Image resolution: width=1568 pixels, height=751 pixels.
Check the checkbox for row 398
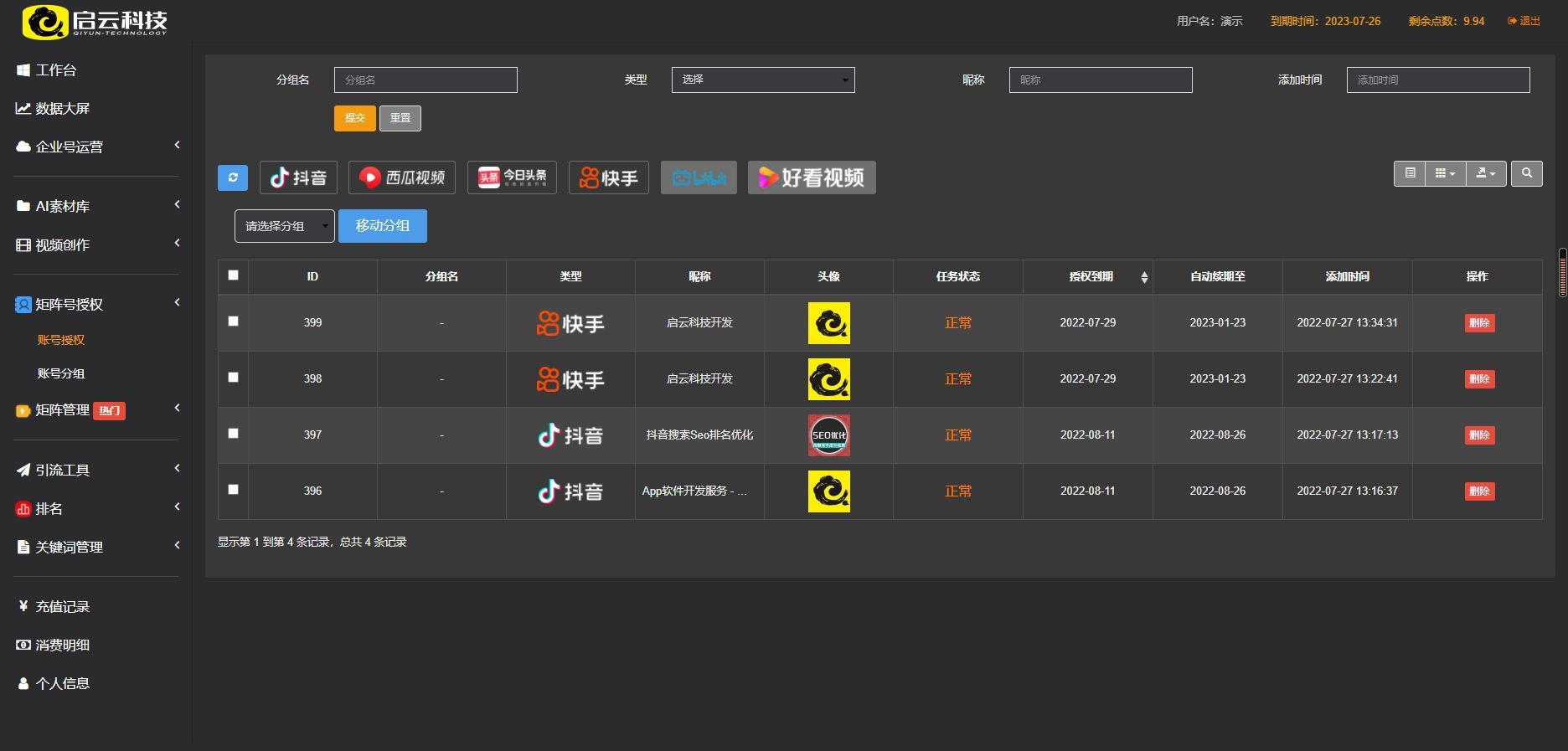pos(233,377)
